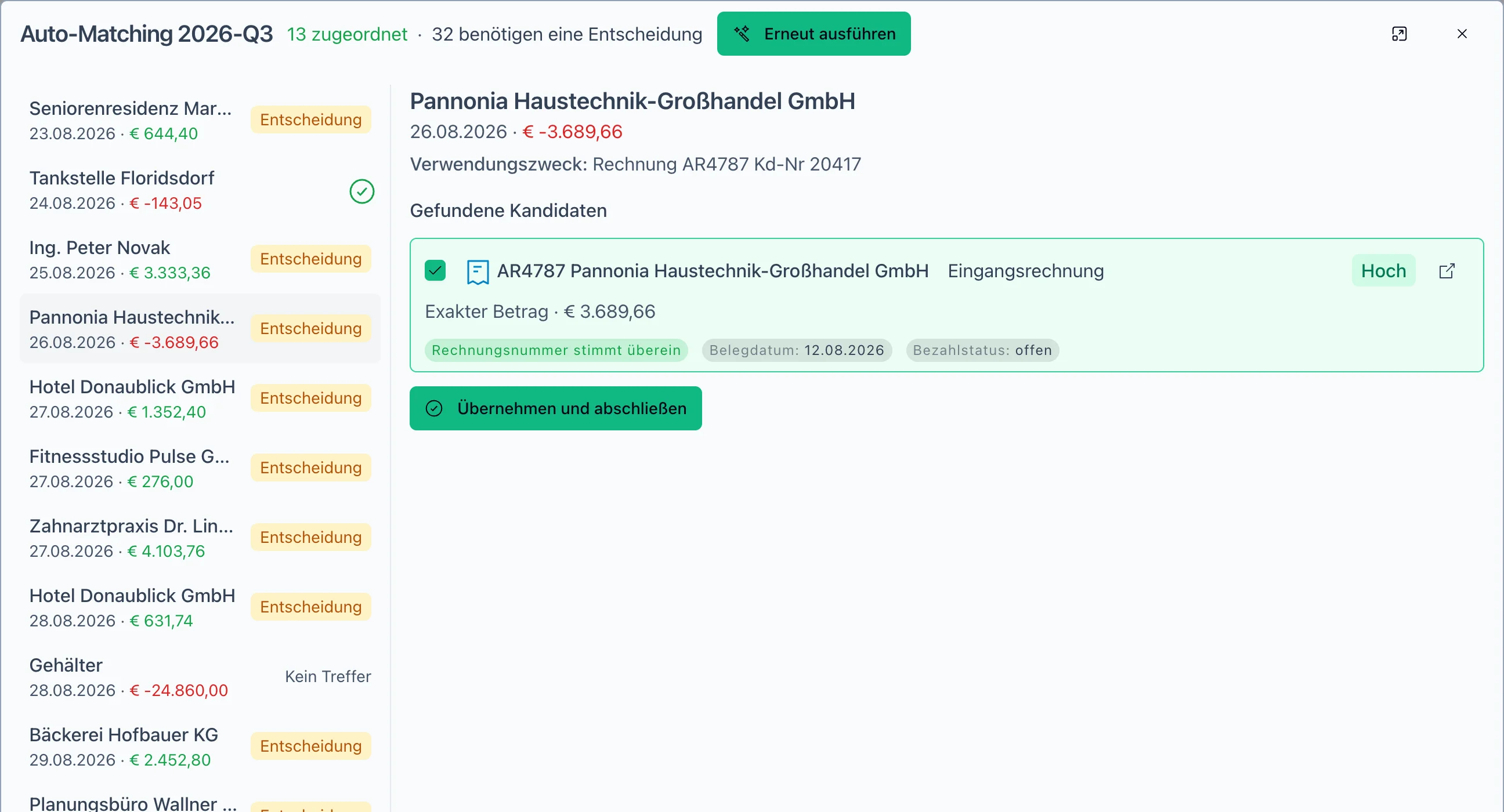1504x812 pixels.
Task: Select Hotel Donaublick GmbH € 631,74 entry
Action: (200, 607)
